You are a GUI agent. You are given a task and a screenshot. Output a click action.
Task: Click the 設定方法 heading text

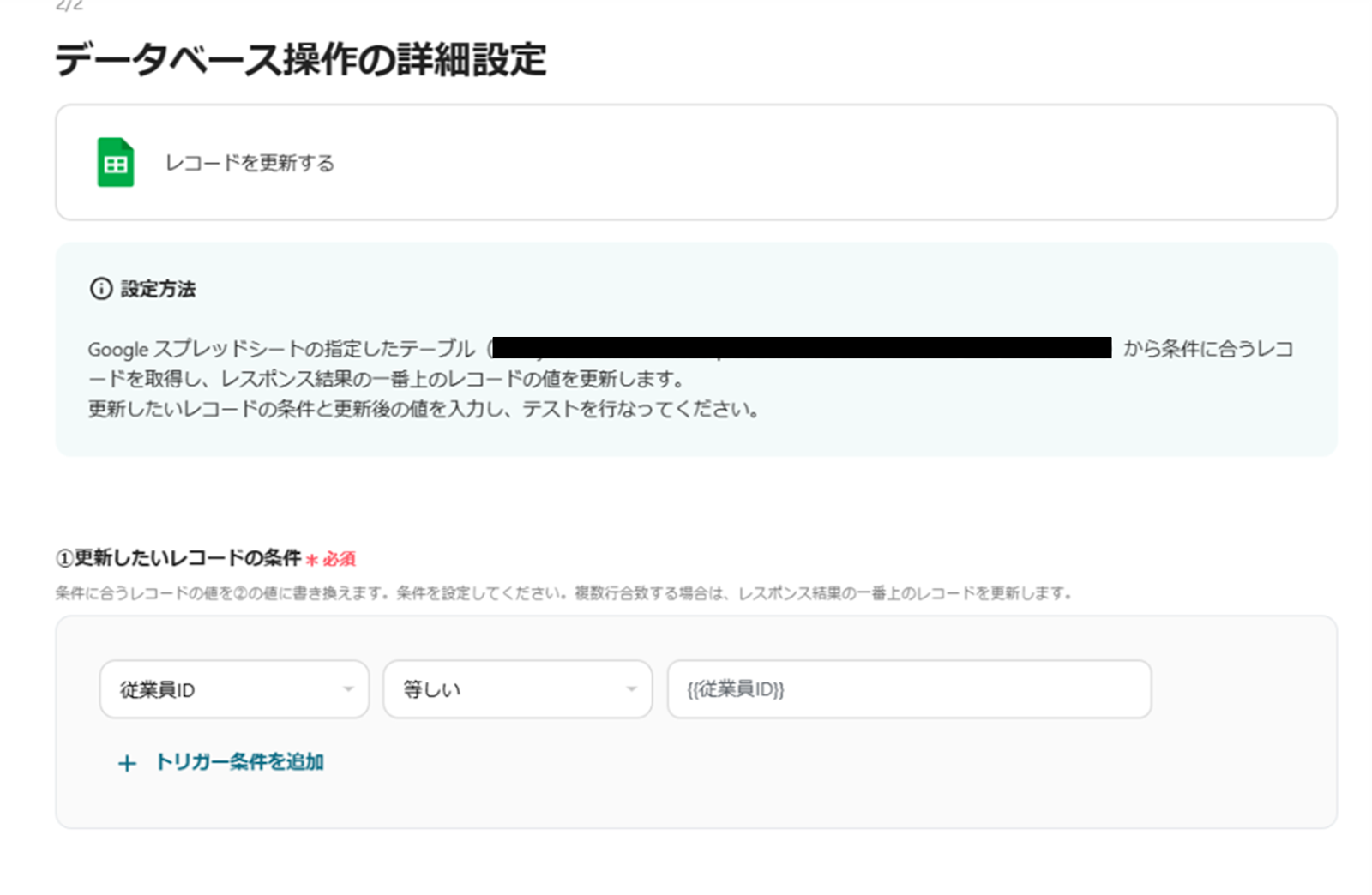[158, 289]
